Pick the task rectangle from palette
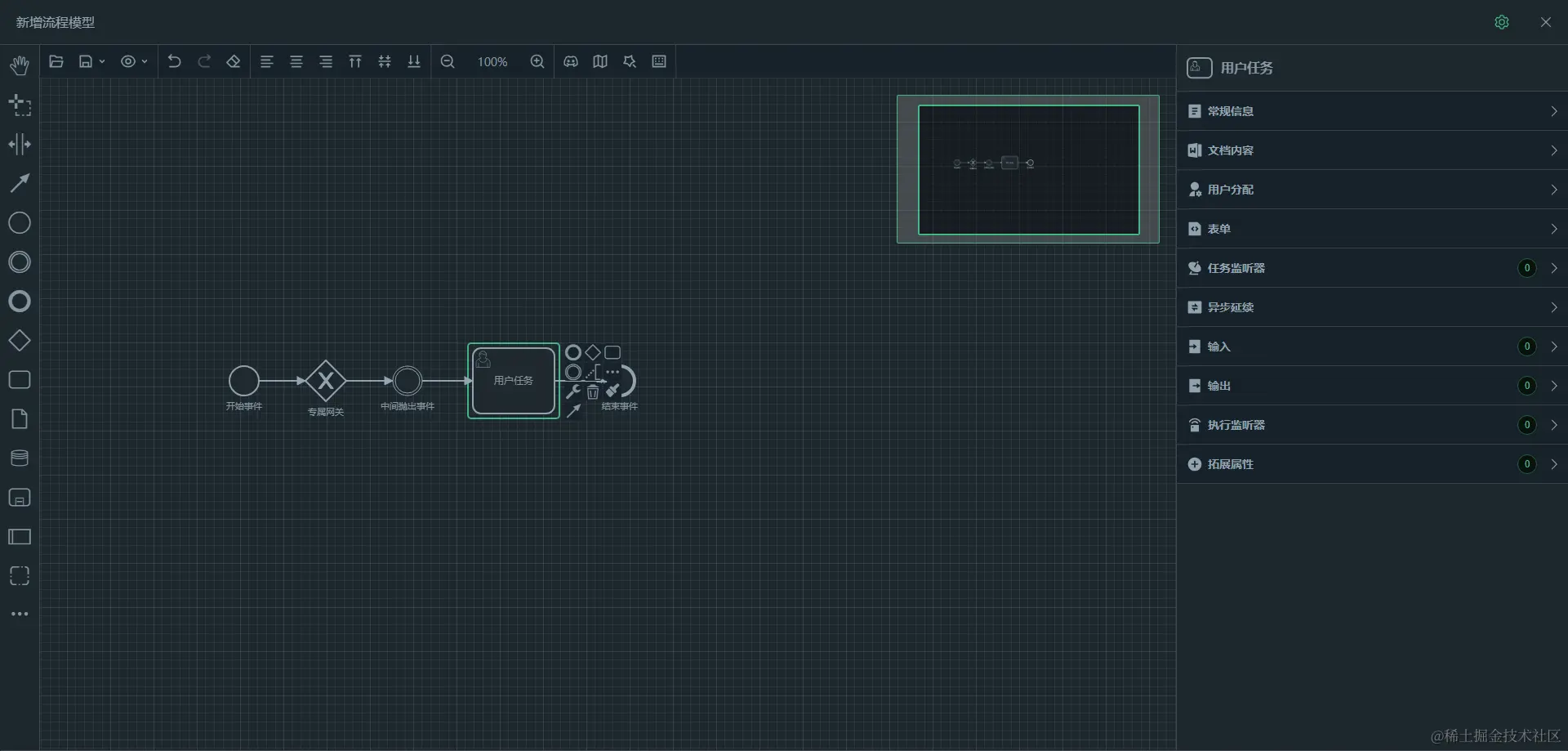Viewport: 1568px width, 751px height. tap(19, 379)
